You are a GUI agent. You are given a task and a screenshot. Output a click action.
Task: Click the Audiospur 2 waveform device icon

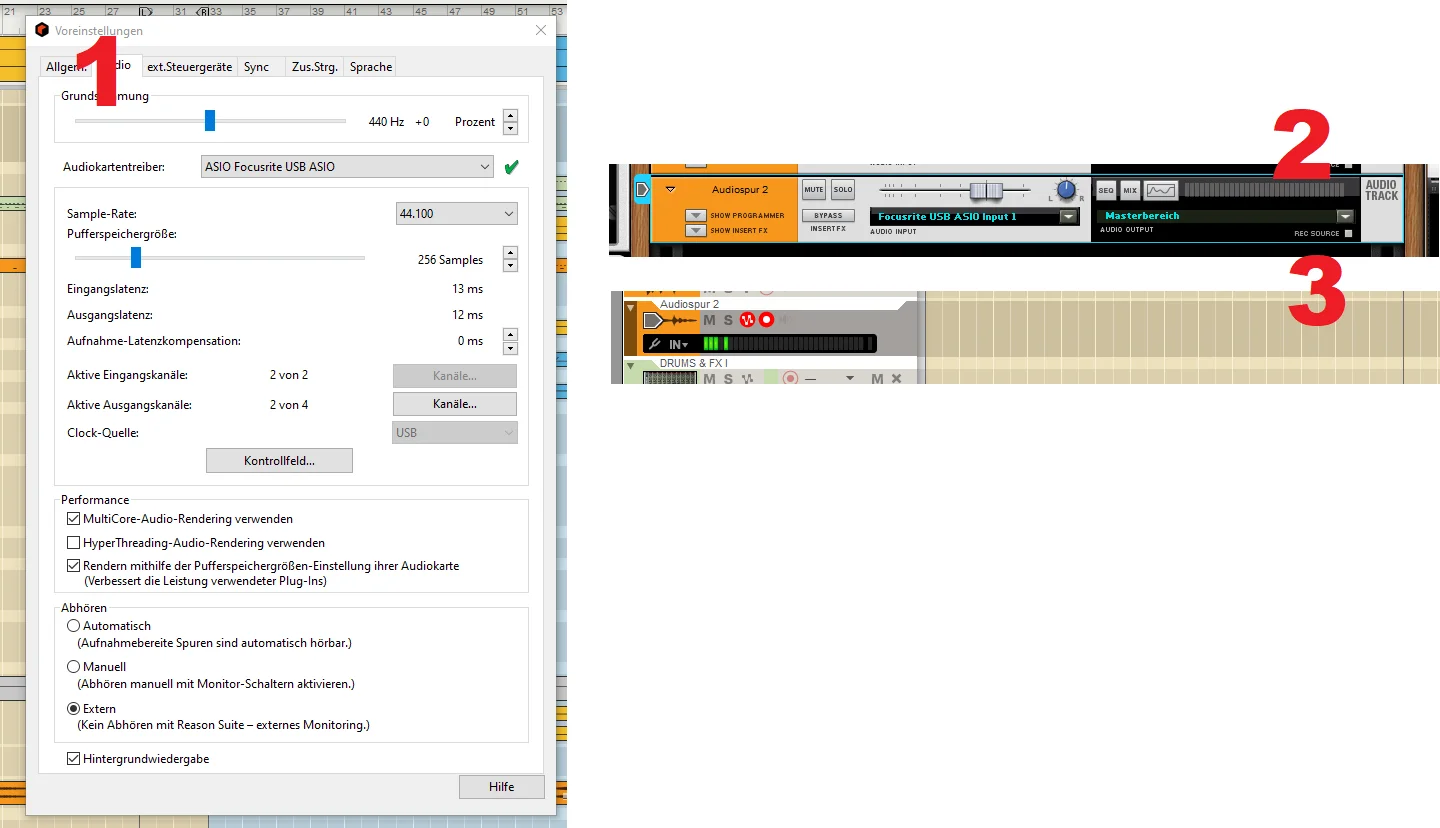click(670, 320)
